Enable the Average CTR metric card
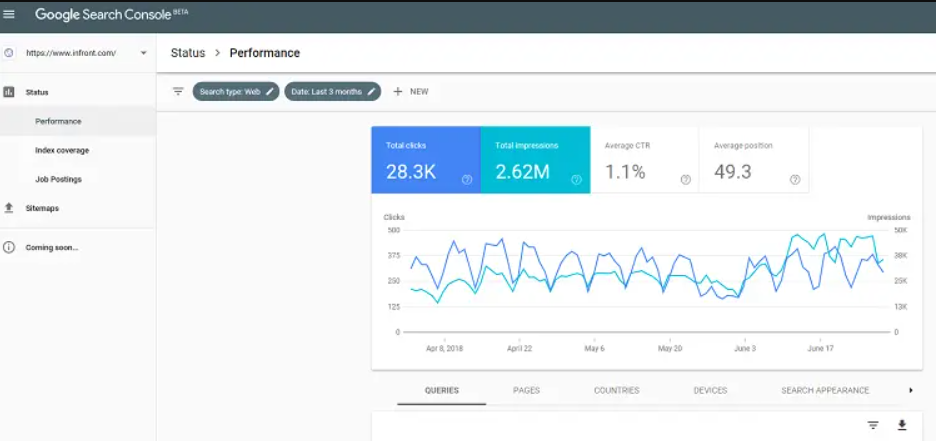 point(643,160)
